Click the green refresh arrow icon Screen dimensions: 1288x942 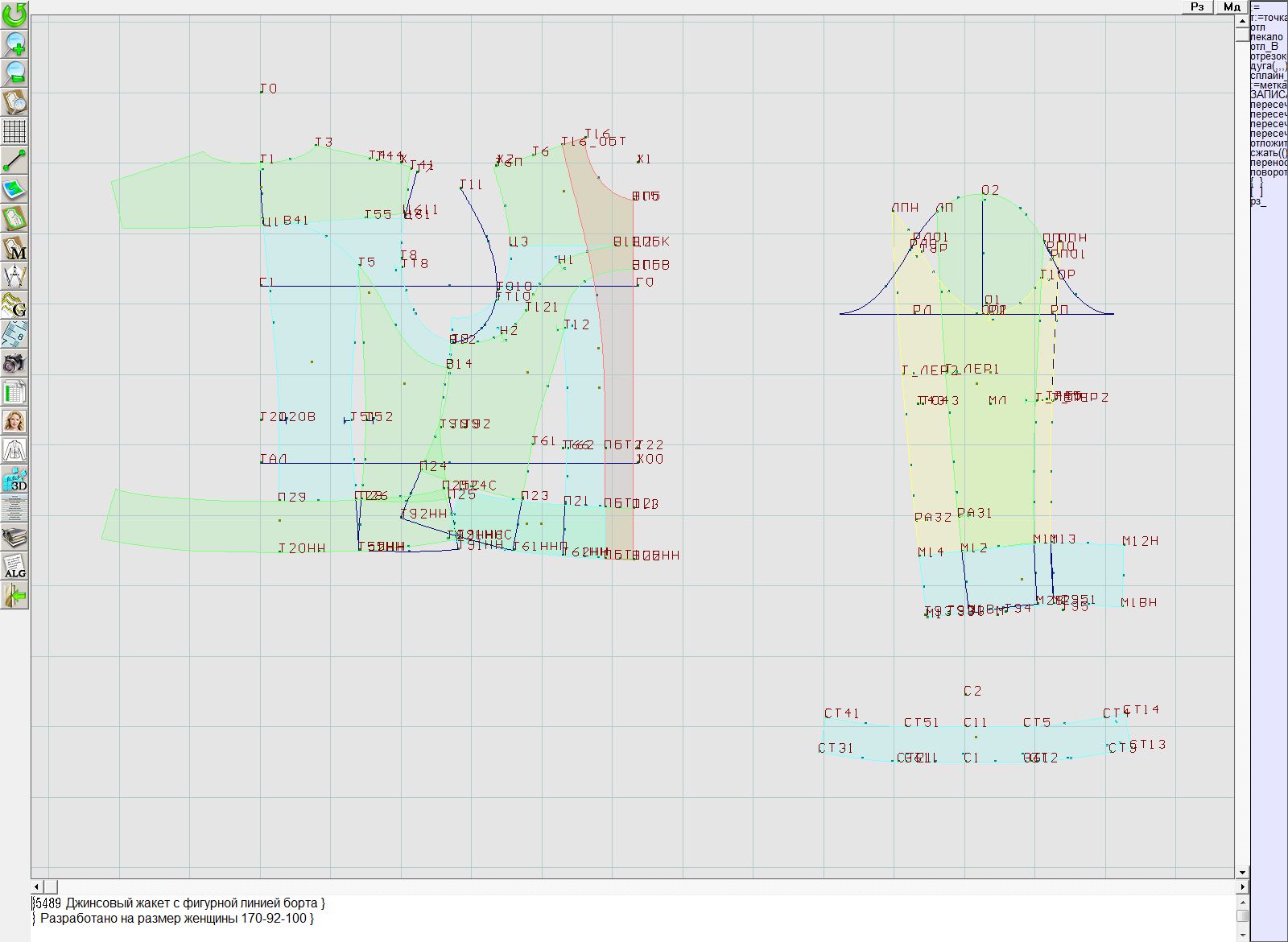[x=14, y=14]
